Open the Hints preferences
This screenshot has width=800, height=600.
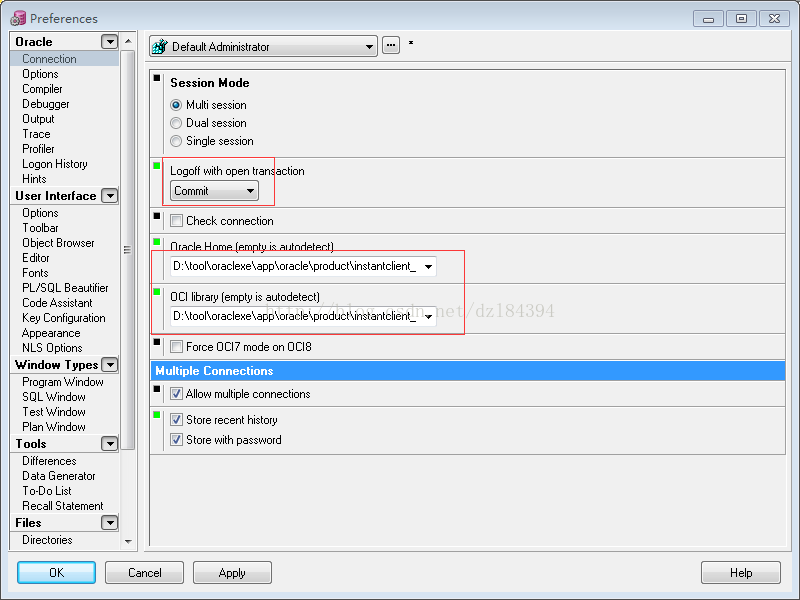pos(34,179)
